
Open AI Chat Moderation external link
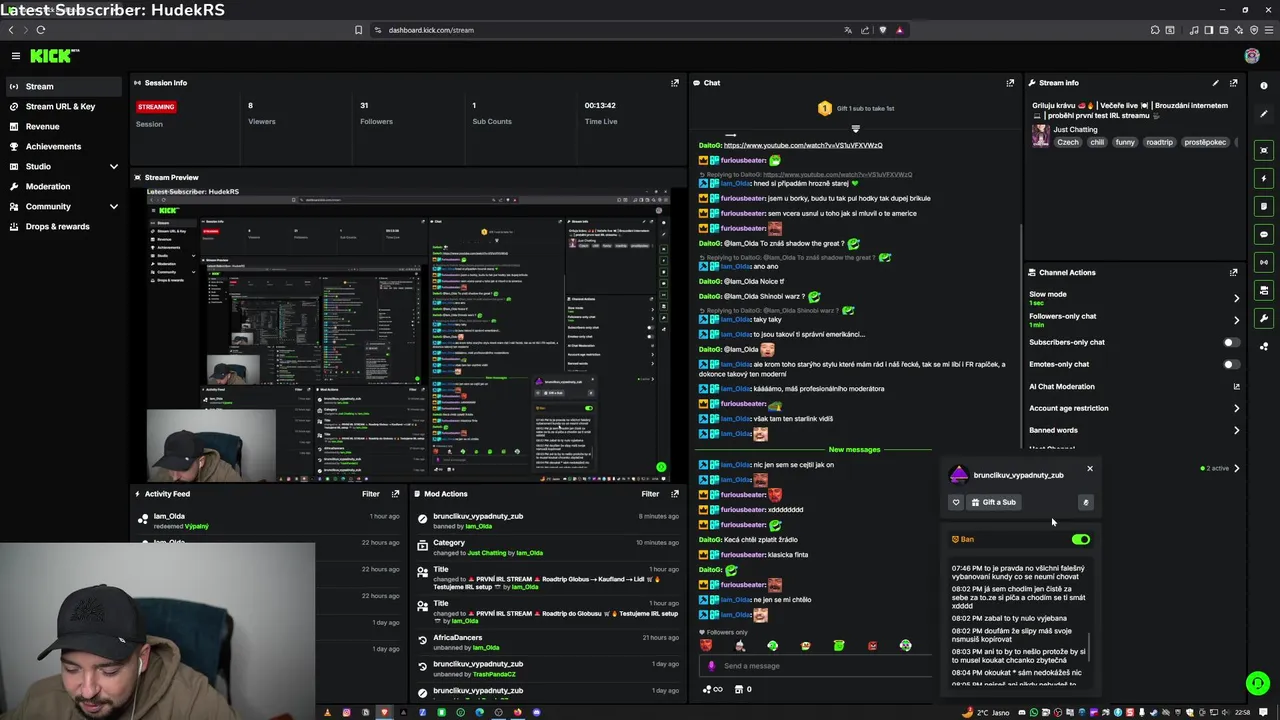(x=1236, y=386)
